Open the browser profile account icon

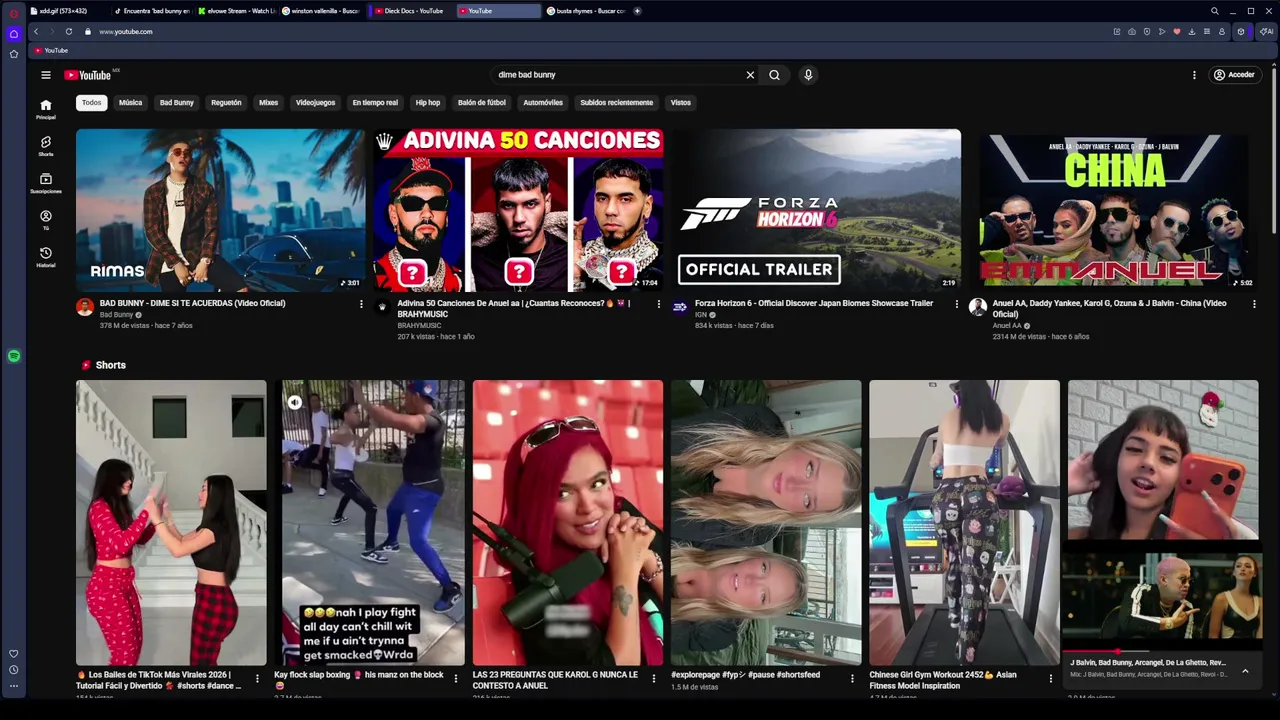coord(1221,32)
